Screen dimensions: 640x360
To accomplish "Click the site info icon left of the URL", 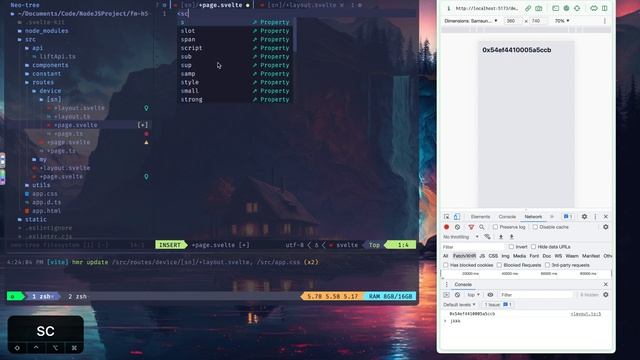I will pos(449,8).
